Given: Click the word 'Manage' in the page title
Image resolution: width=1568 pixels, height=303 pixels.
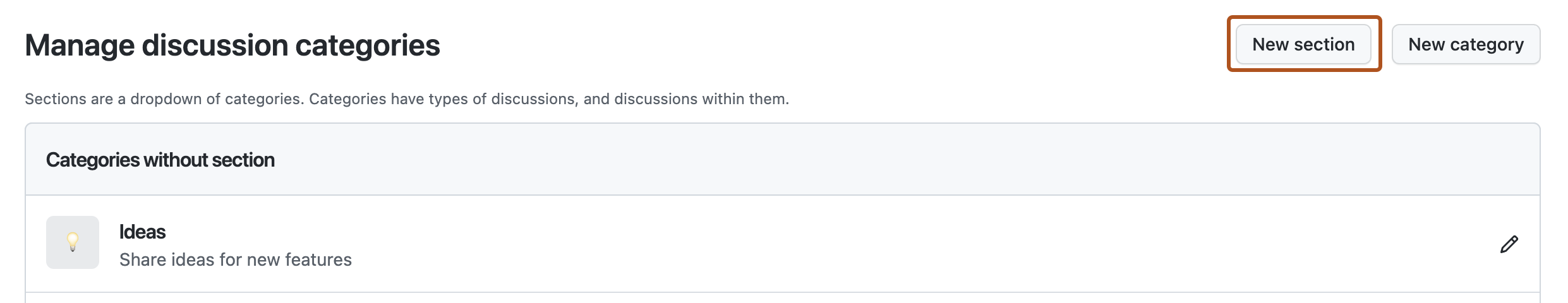Looking at the screenshot, I should coord(79,45).
